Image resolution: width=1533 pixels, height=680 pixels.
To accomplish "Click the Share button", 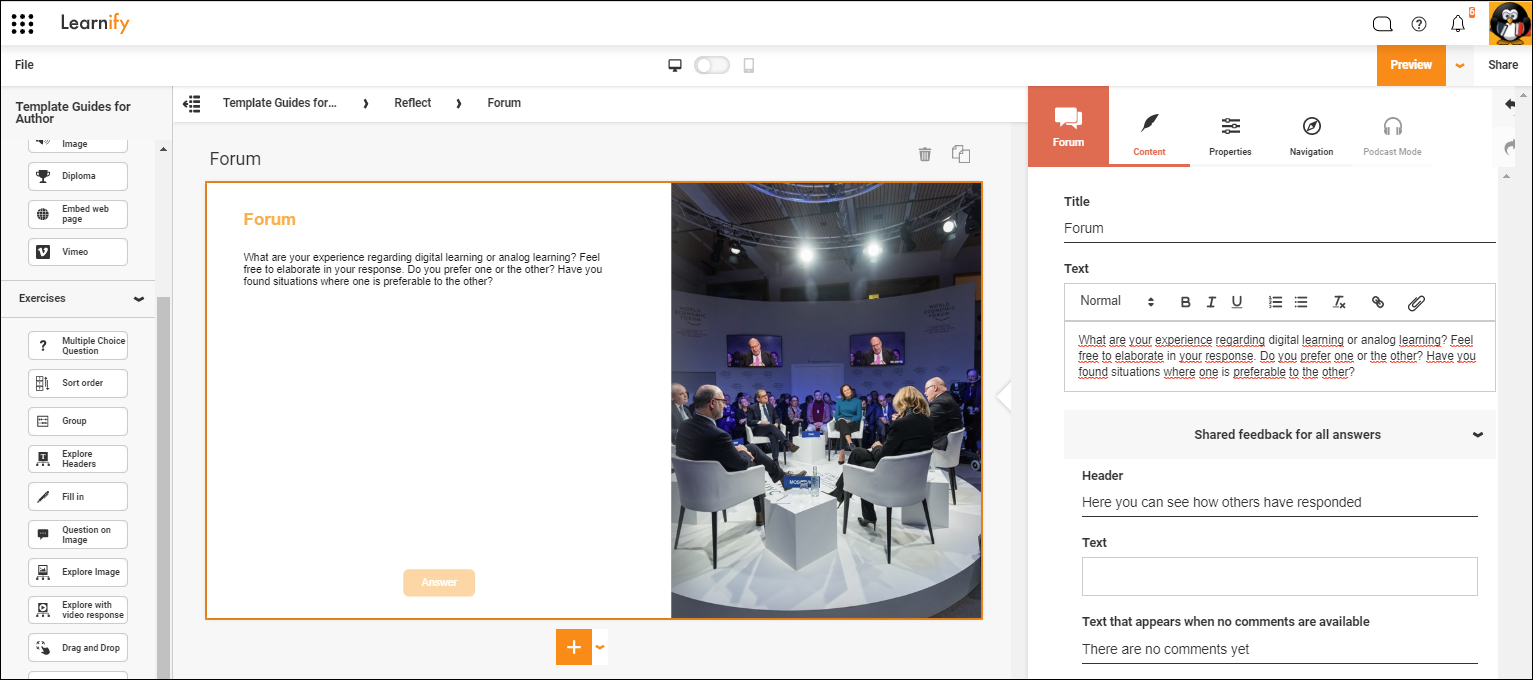I will 1503,65.
